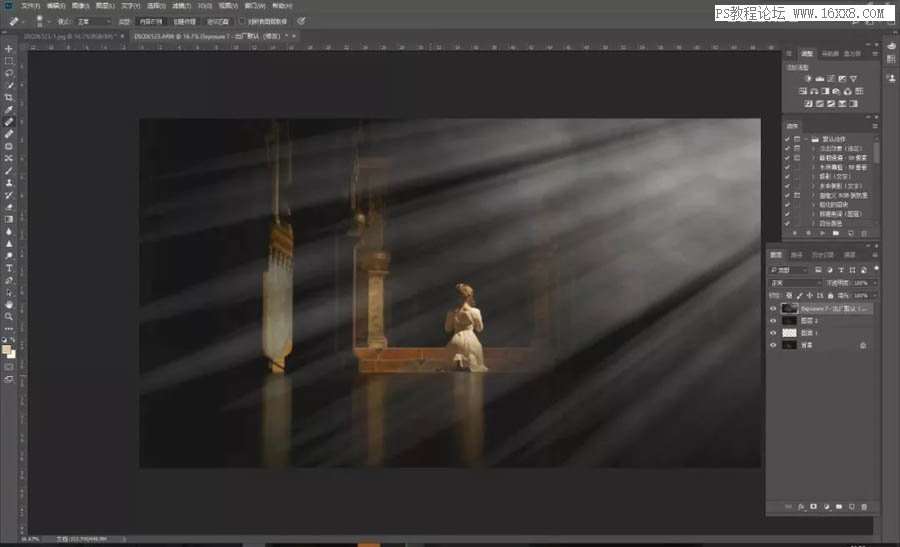Open the 图像 menu
Image resolution: width=900 pixels, height=547 pixels.
pyautogui.click(x=81, y=6)
